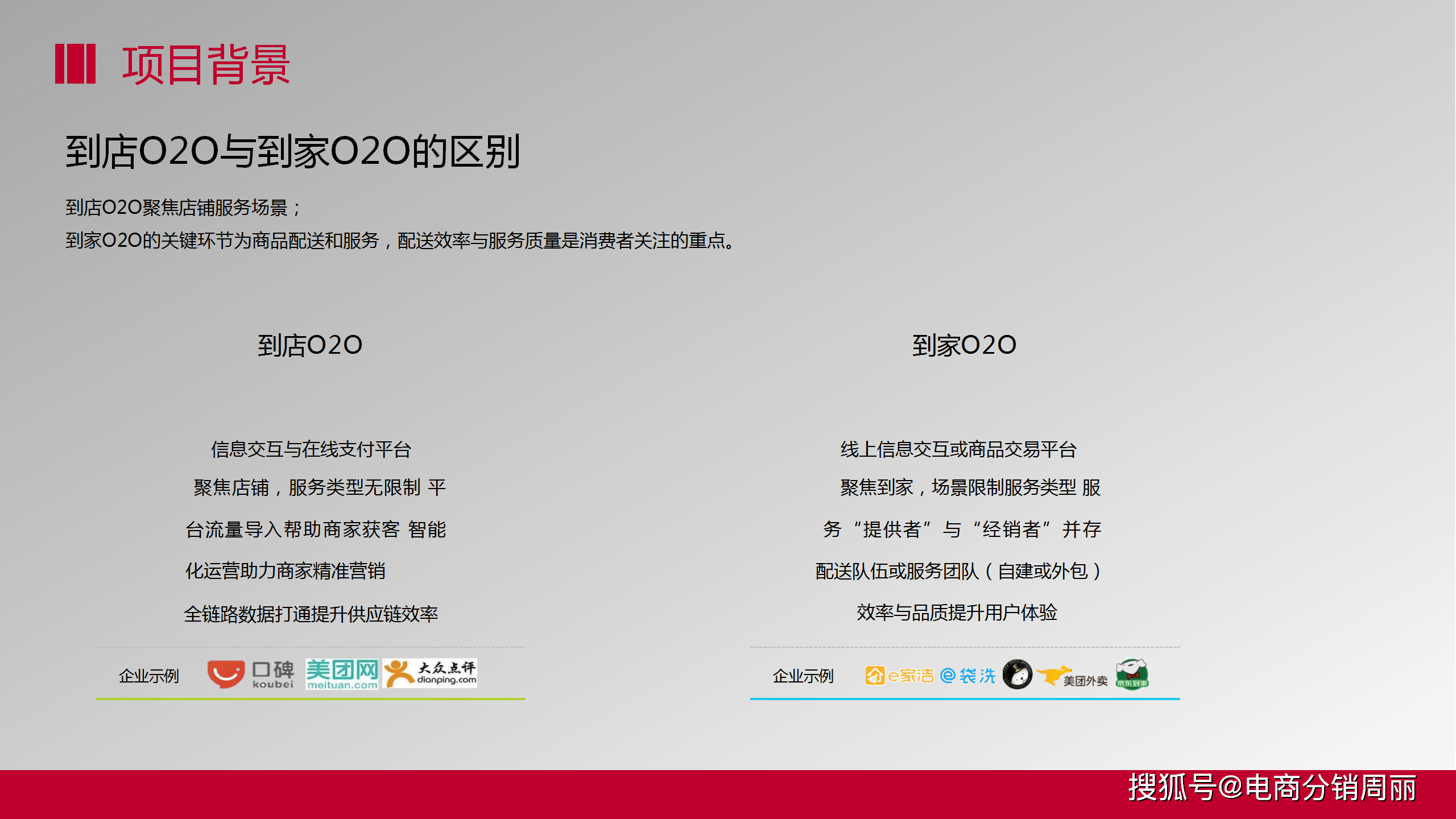
Task: Click the right 企业示例 label
Action: tap(803, 677)
